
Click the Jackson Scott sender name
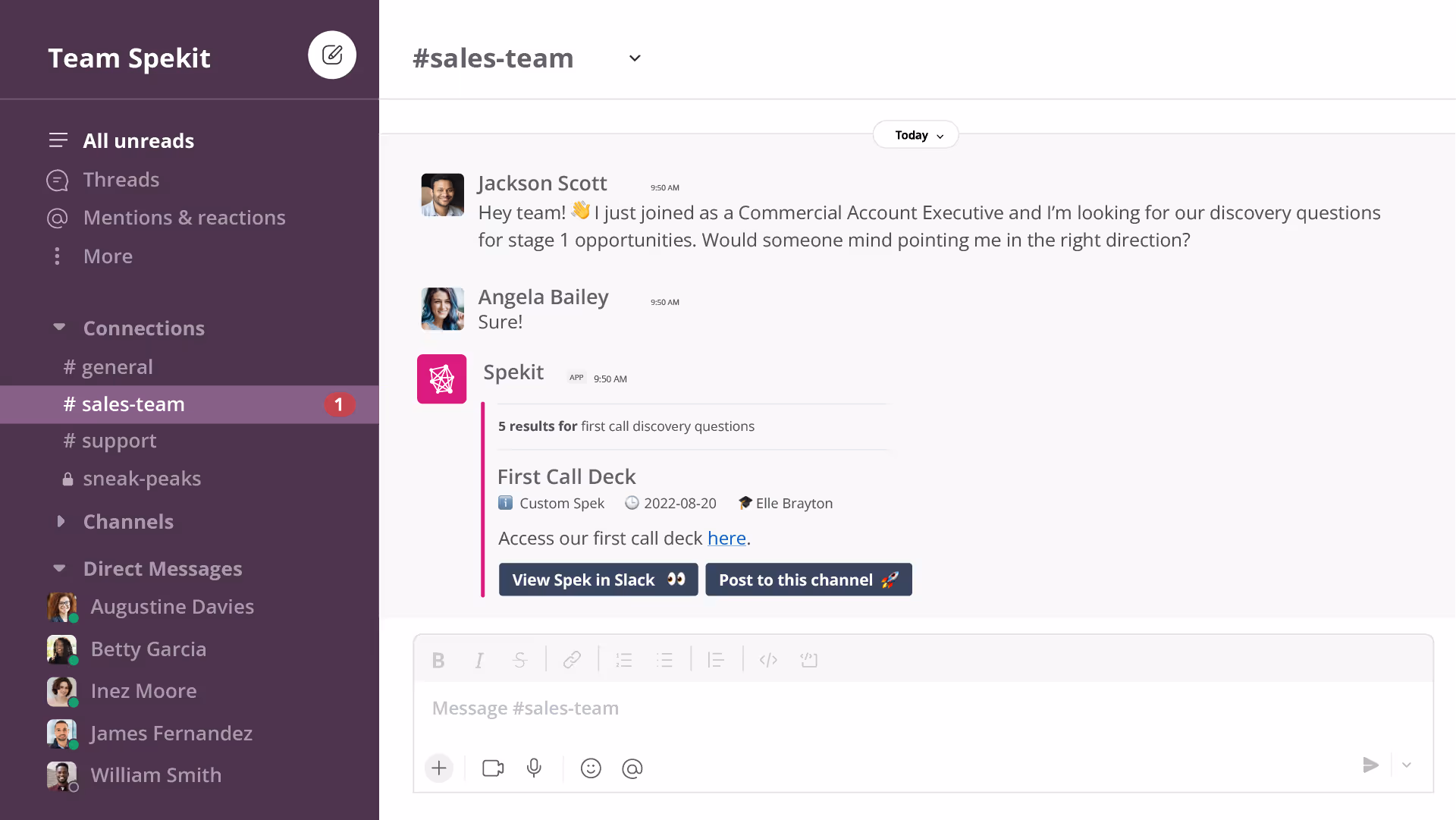coord(542,184)
